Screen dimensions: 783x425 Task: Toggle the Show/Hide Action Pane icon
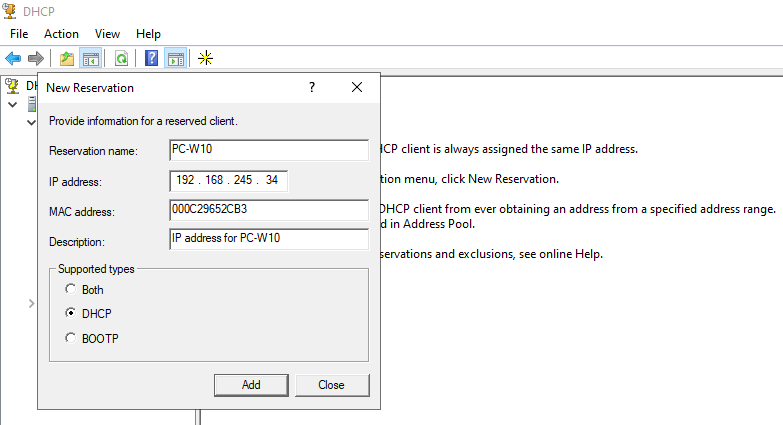(x=175, y=58)
